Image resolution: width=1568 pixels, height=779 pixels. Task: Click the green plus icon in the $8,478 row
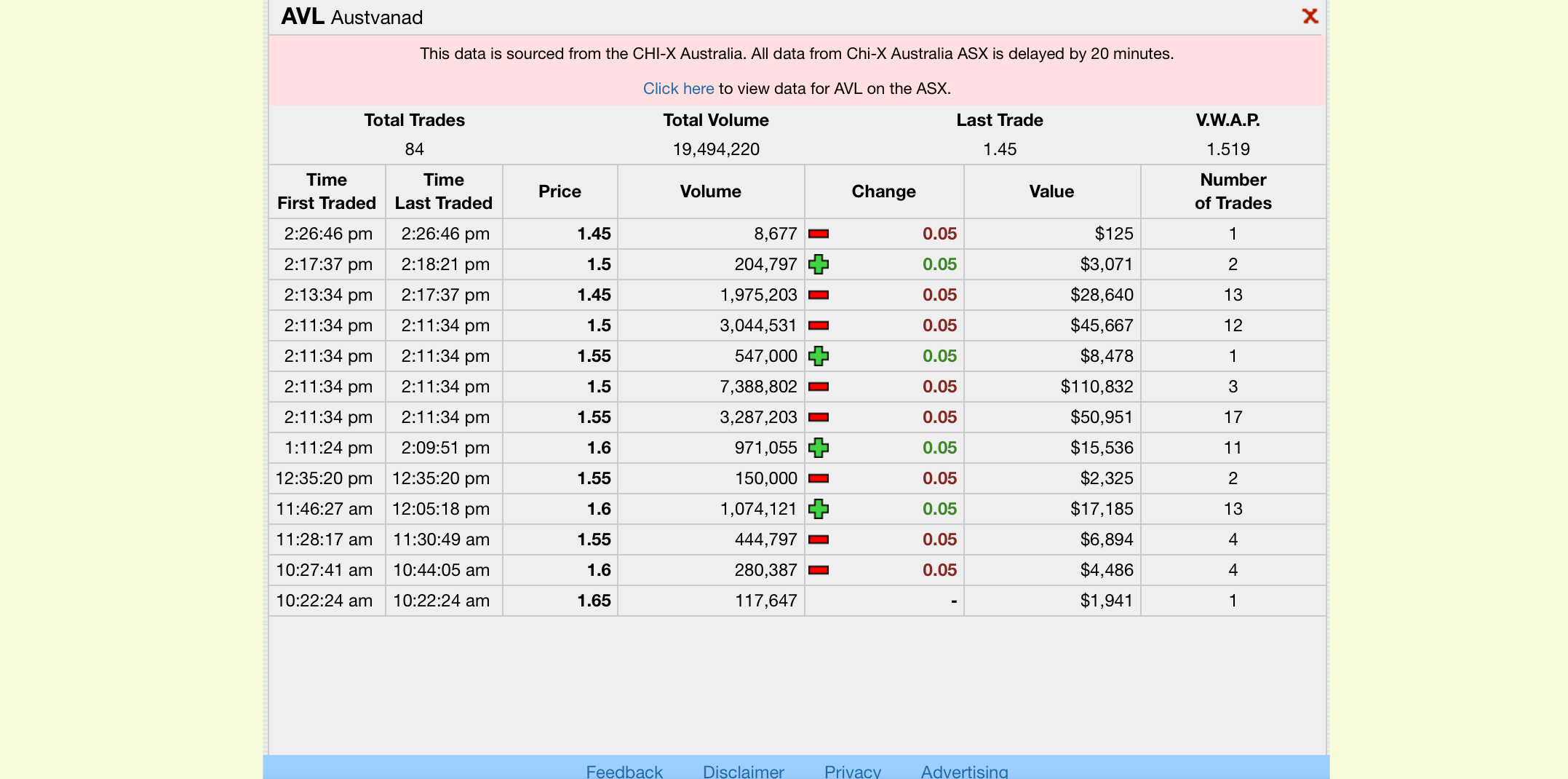pos(819,356)
